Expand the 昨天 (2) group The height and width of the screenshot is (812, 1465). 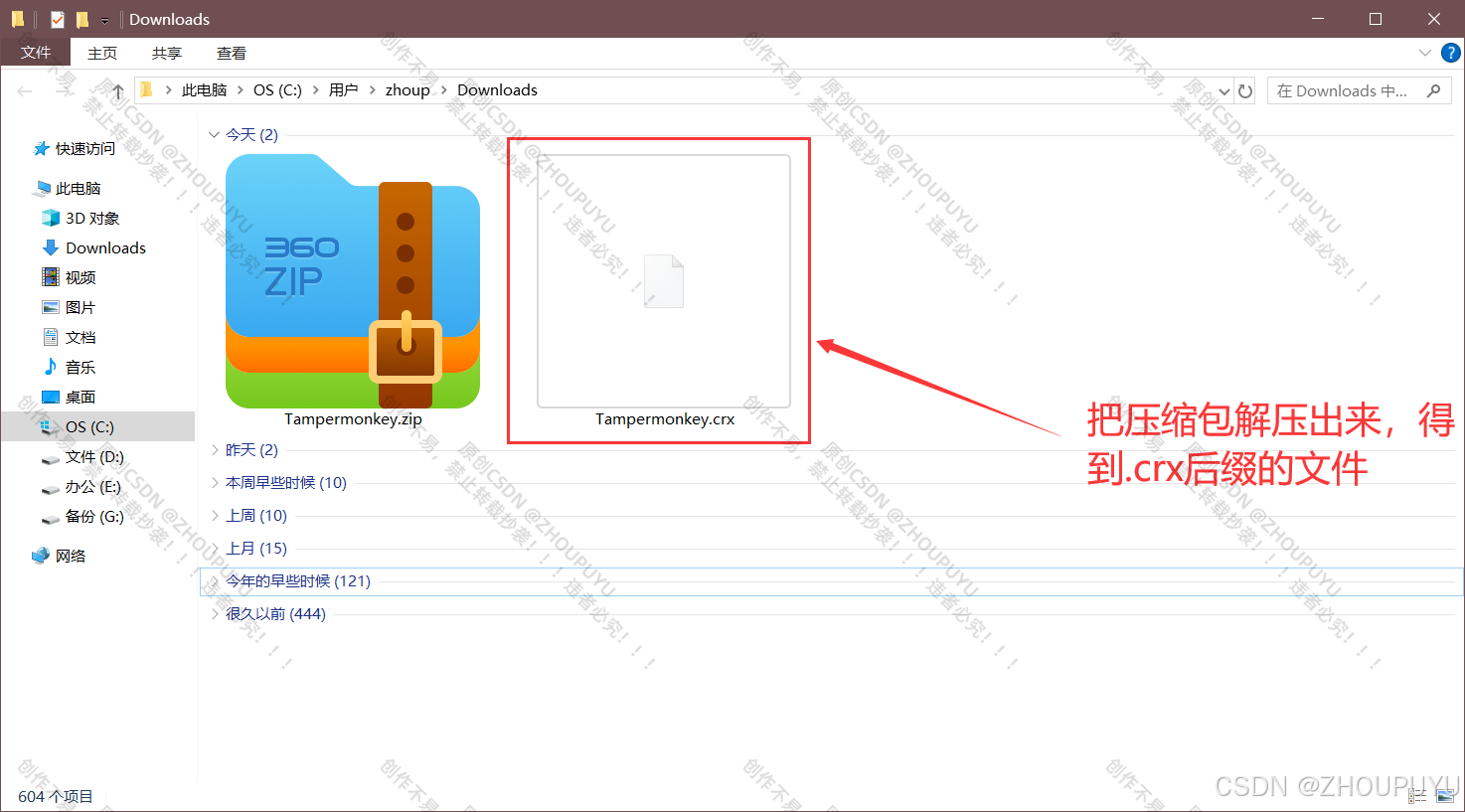tap(214, 450)
